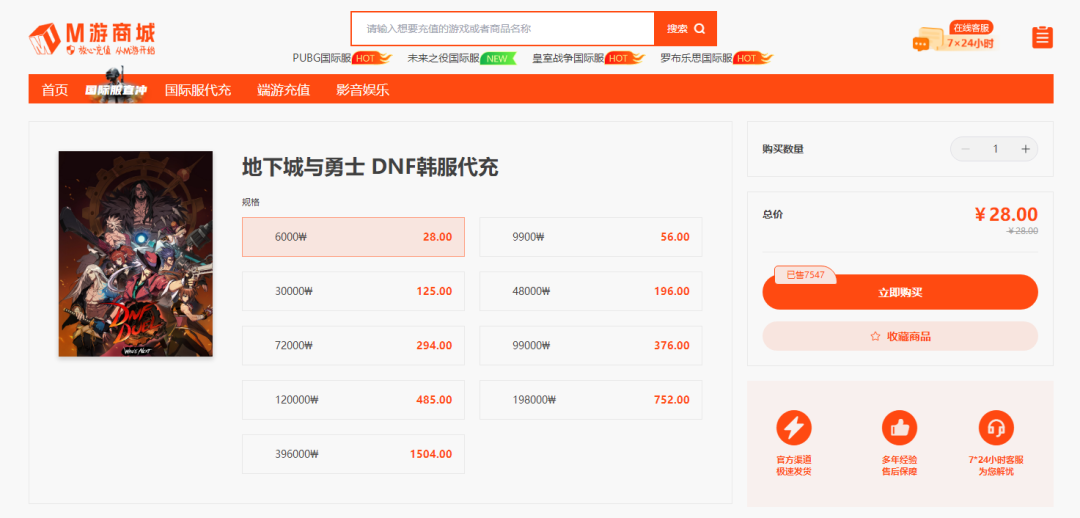Image resolution: width=1080 pixels, height=518 pixels.
Task: Select the 6000₩ option for 28.00
Action: (353, 237)
